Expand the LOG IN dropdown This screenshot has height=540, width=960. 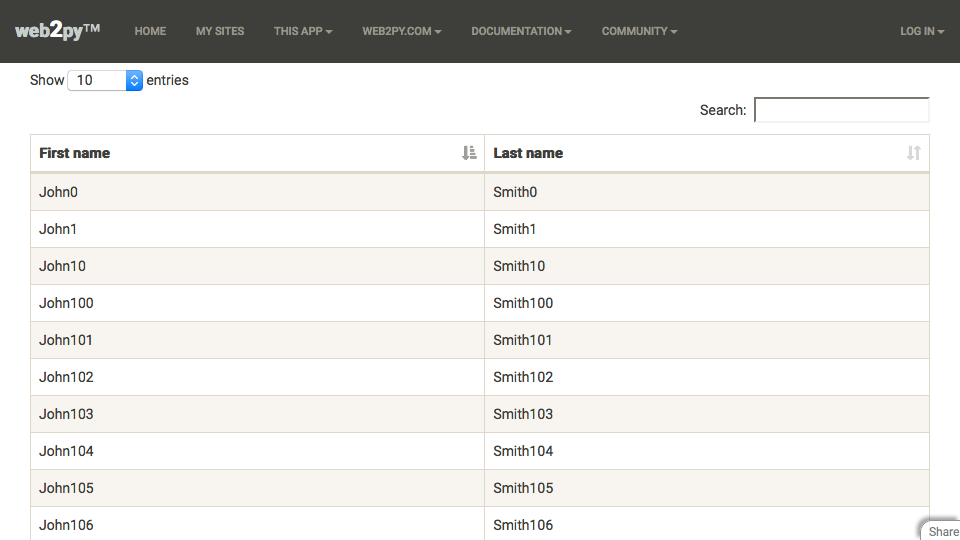[x=922, y=31]
